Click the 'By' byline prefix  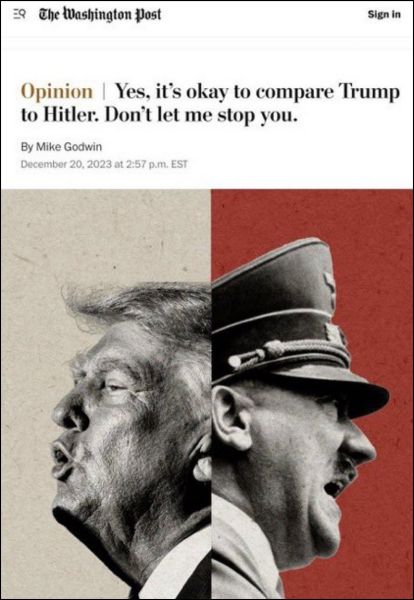coord(27,147)
